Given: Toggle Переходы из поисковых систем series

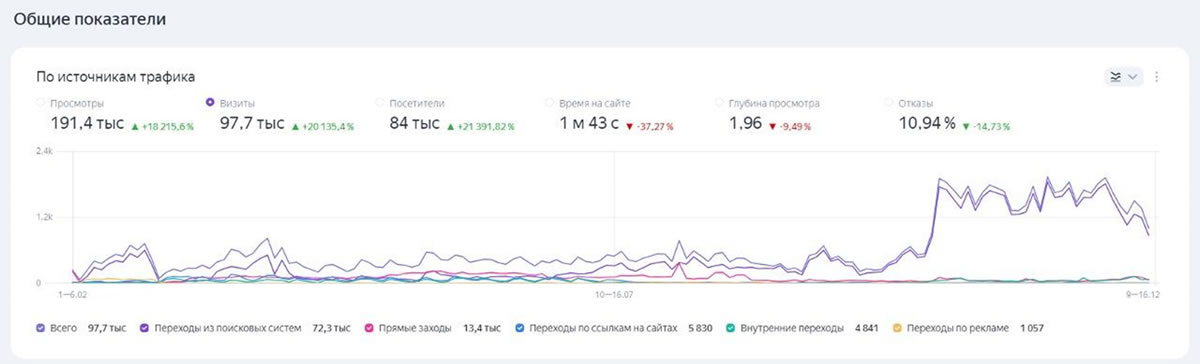Looking at the screenshot, I should tap(146, 327).
